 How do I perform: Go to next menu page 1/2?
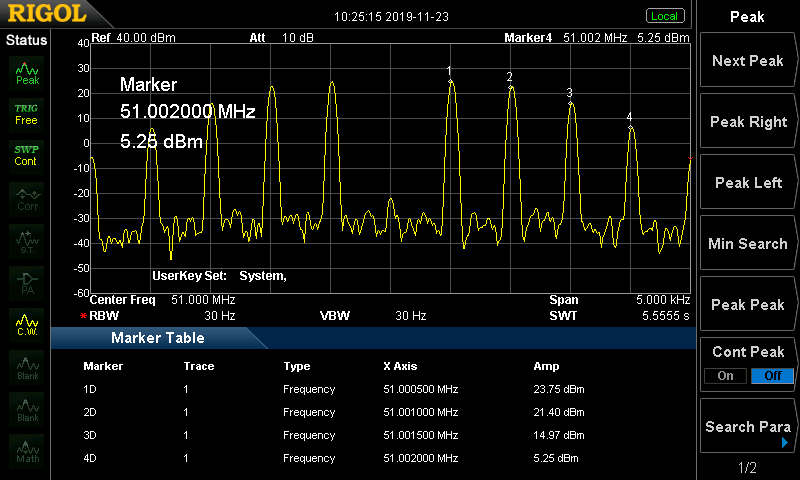pos(747,467)
